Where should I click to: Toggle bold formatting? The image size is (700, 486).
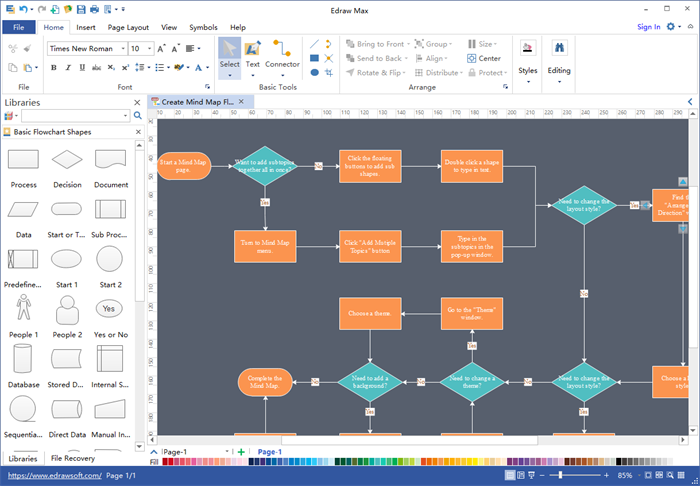(x=54, y=68)
